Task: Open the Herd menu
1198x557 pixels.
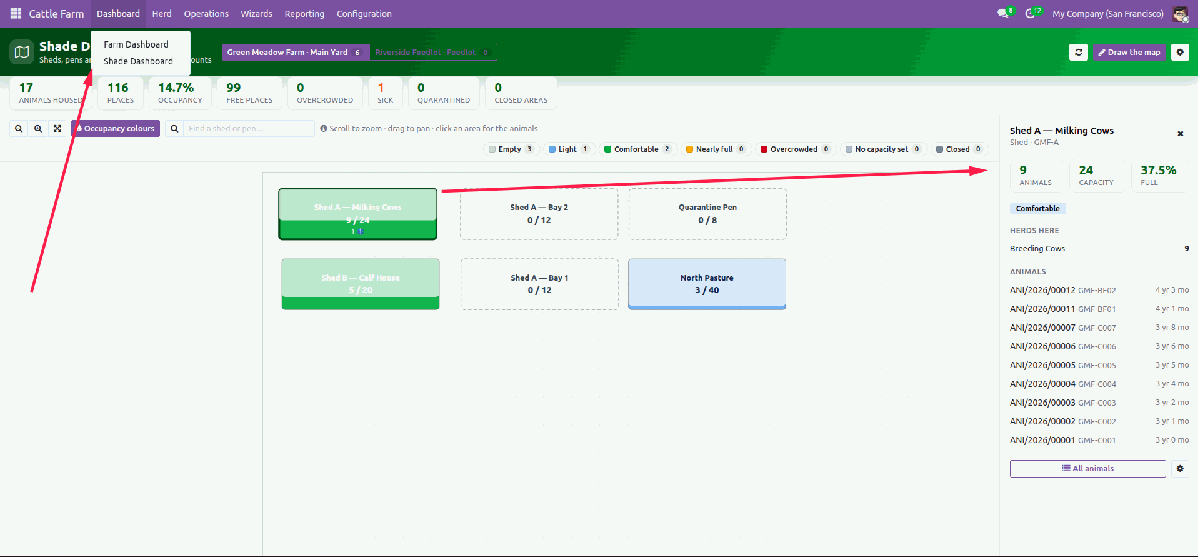Action: (161, 14)
